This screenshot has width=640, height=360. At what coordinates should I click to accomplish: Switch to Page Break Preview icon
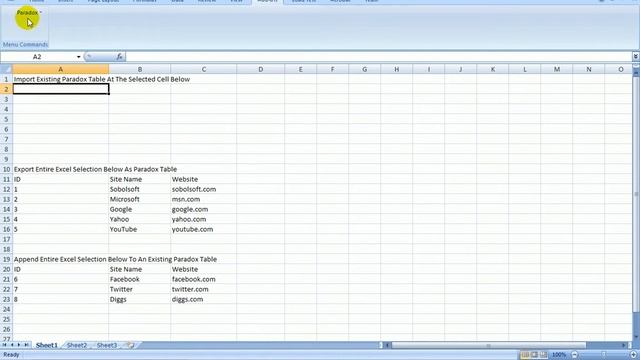pyautogui.click(x=543, y=355)
